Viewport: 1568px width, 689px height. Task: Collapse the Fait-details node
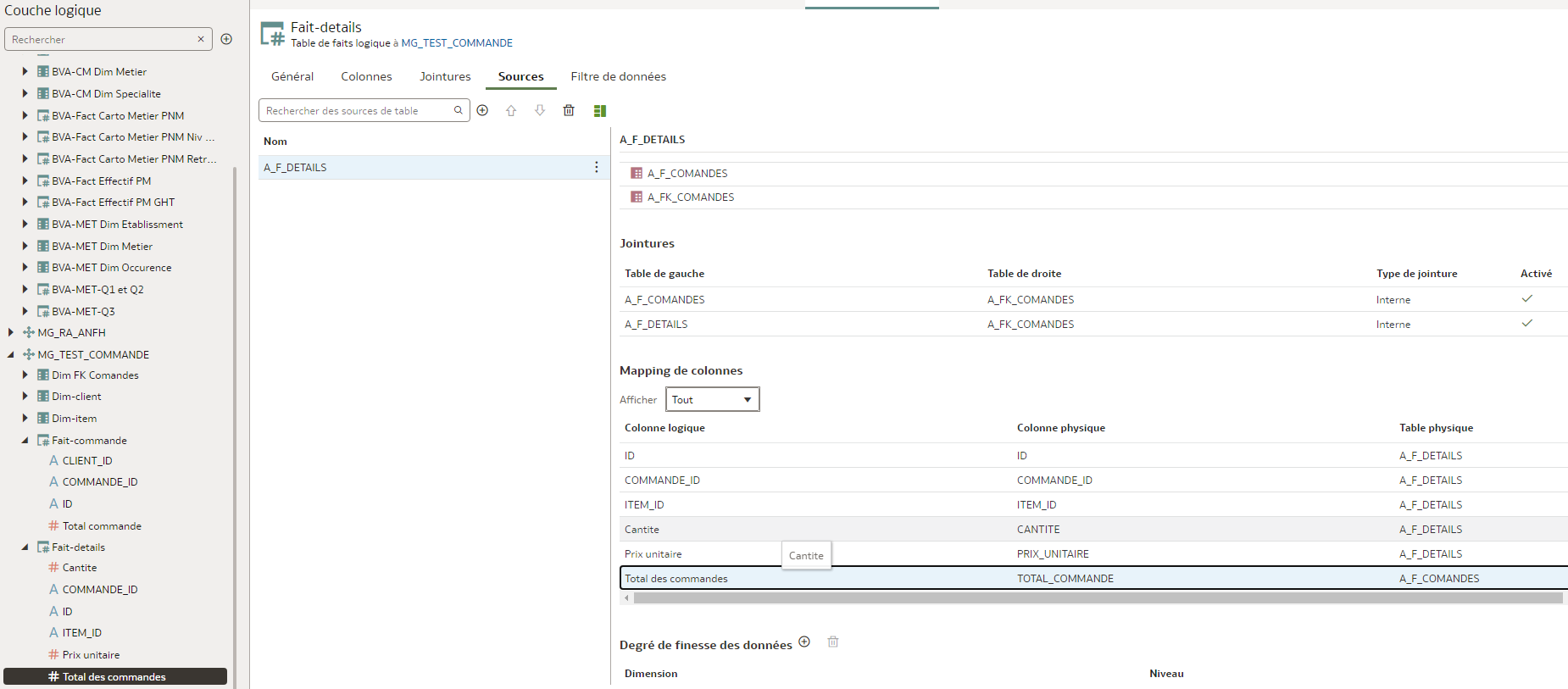pyautogui.click(x=25, y=547)
